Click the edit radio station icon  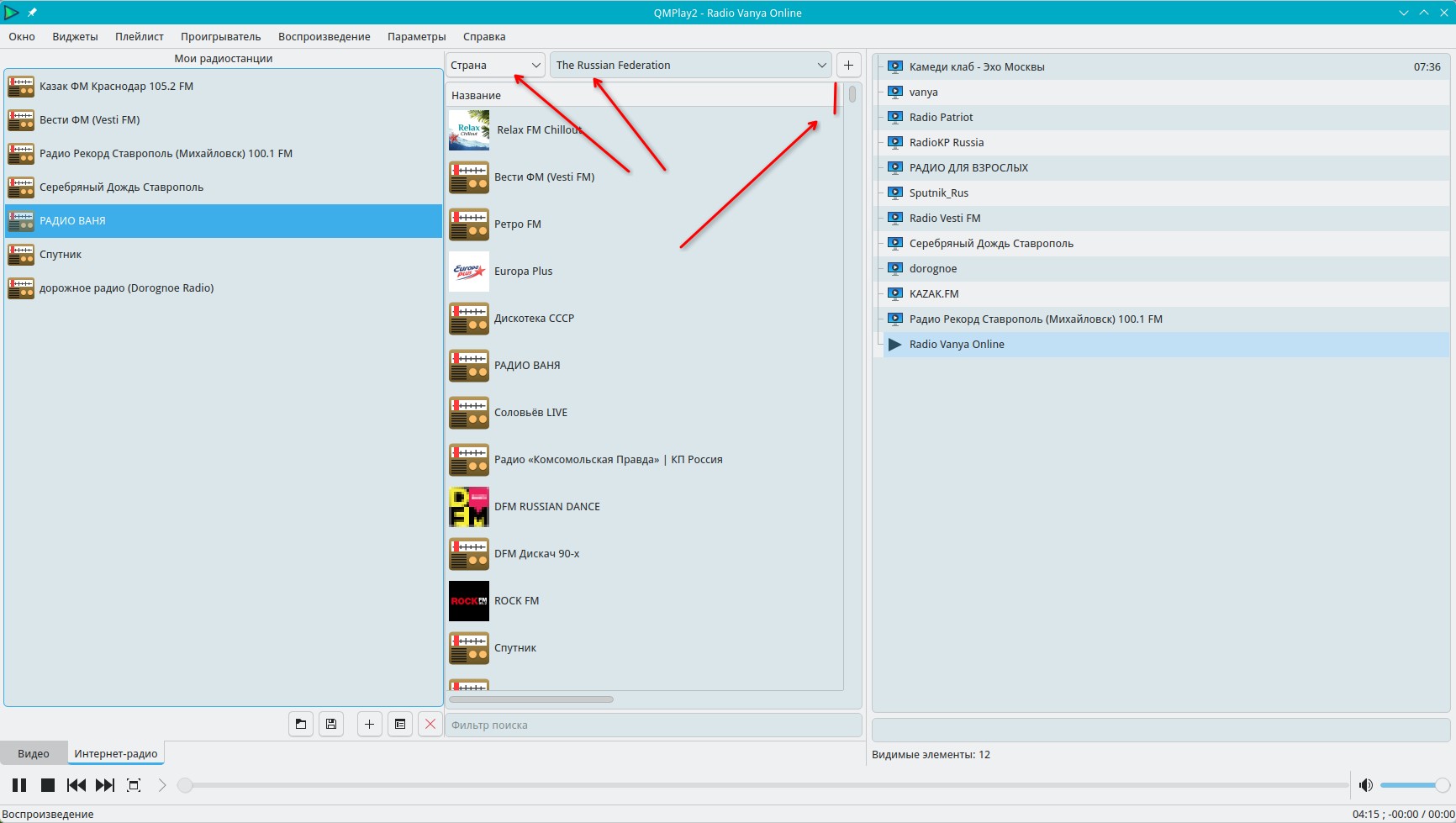click(x=400, y=724)
